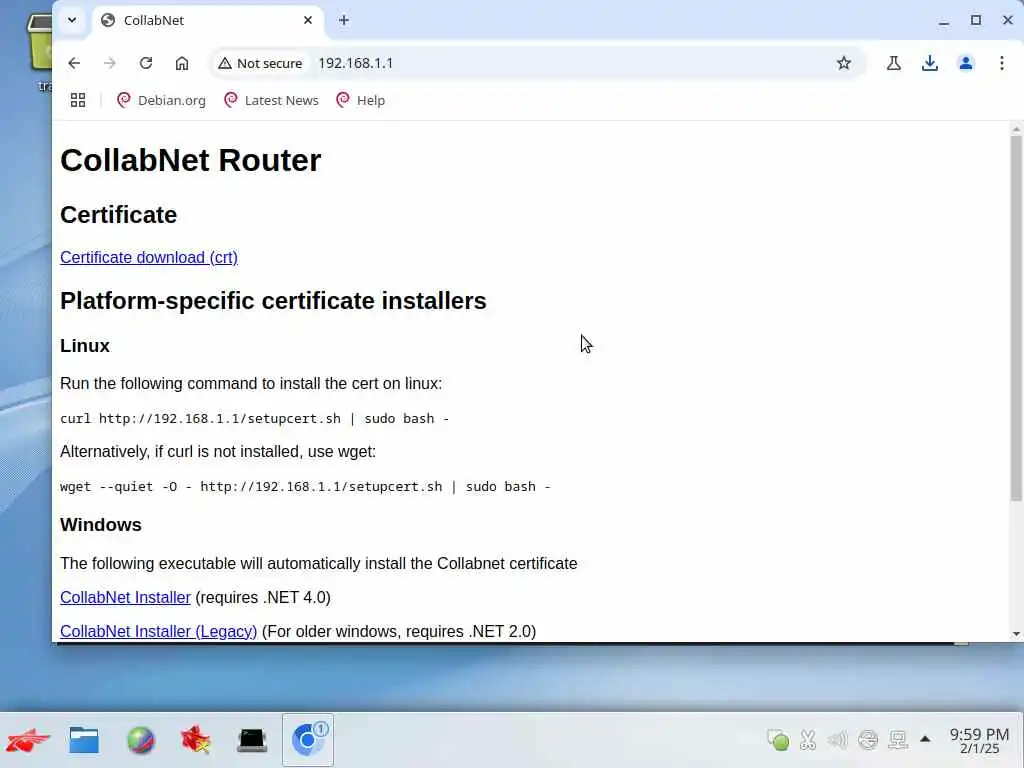This screenshot has height=768, width=1024.
Task: Open the Debian.org bookmark
Action: (x=161, y=100)
